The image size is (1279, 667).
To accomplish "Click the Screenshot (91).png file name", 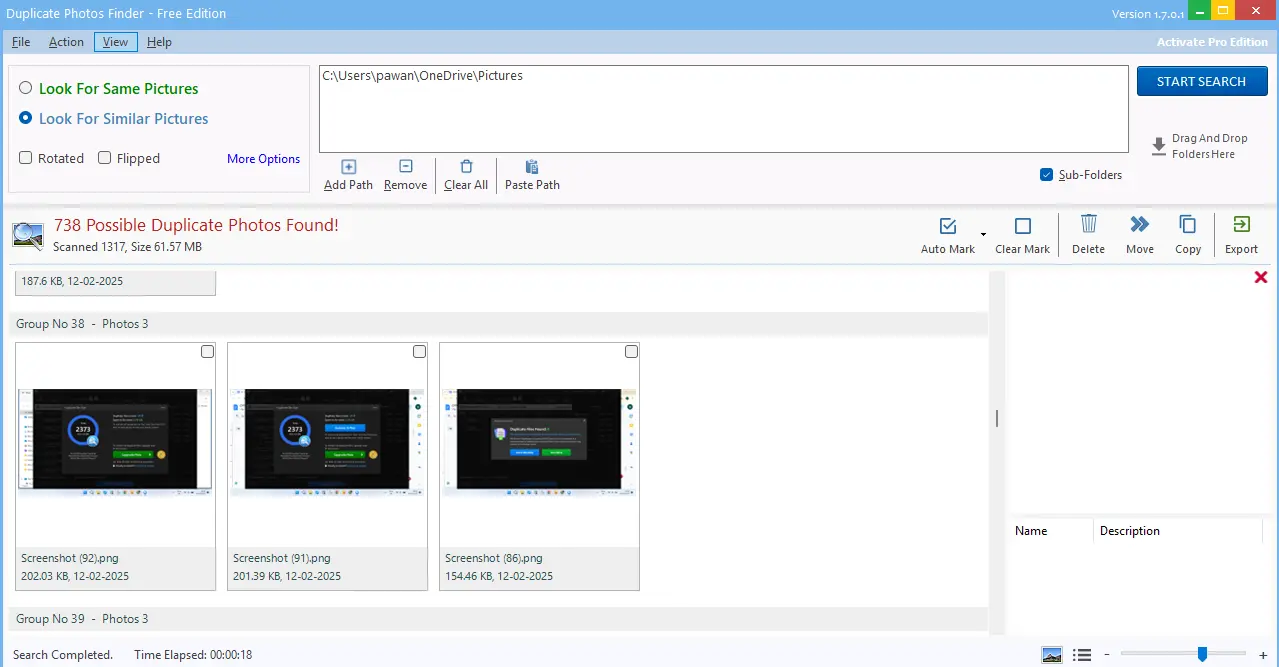I will click(282, 558).
